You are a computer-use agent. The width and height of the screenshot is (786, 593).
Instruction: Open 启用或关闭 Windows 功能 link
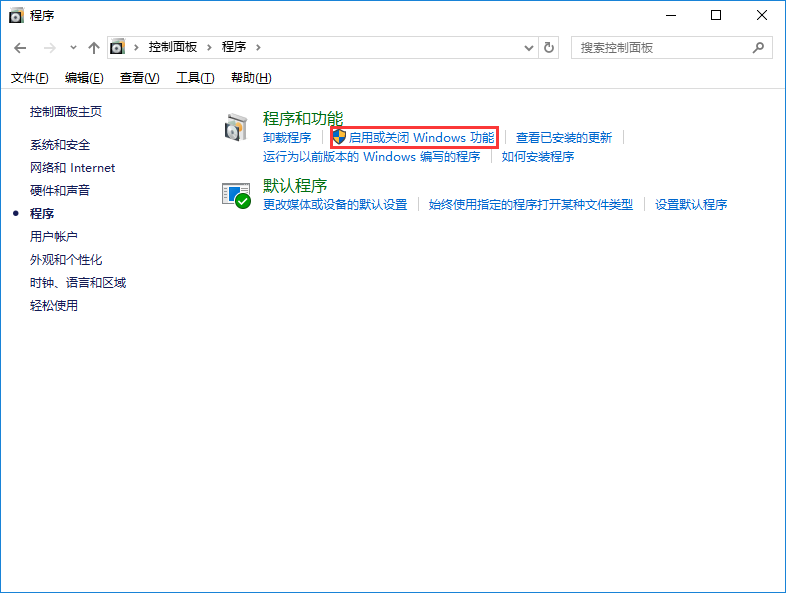421,138
